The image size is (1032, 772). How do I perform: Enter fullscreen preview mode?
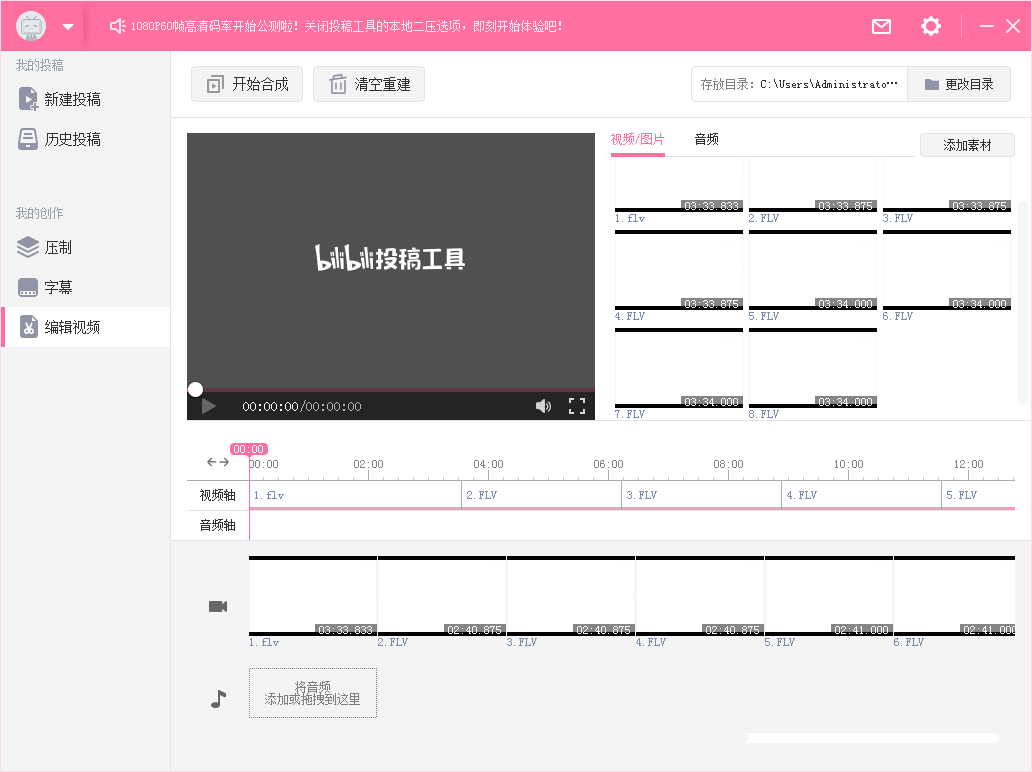577,406
